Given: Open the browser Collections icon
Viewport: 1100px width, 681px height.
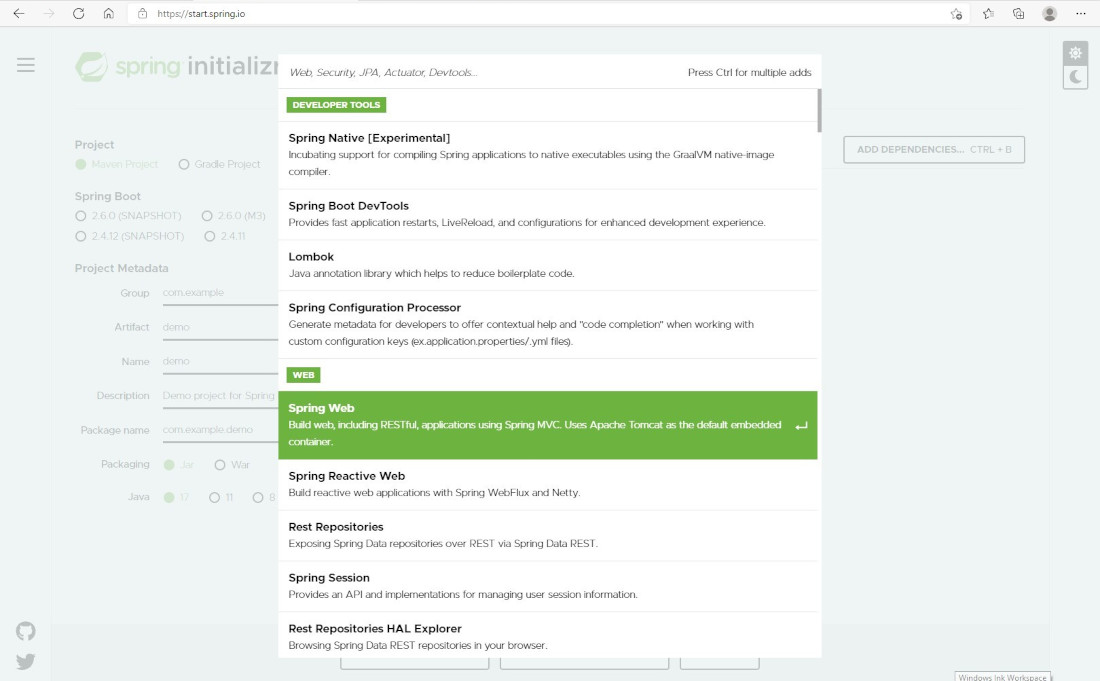Looking at the screenshot, I should pos(1018,14).
